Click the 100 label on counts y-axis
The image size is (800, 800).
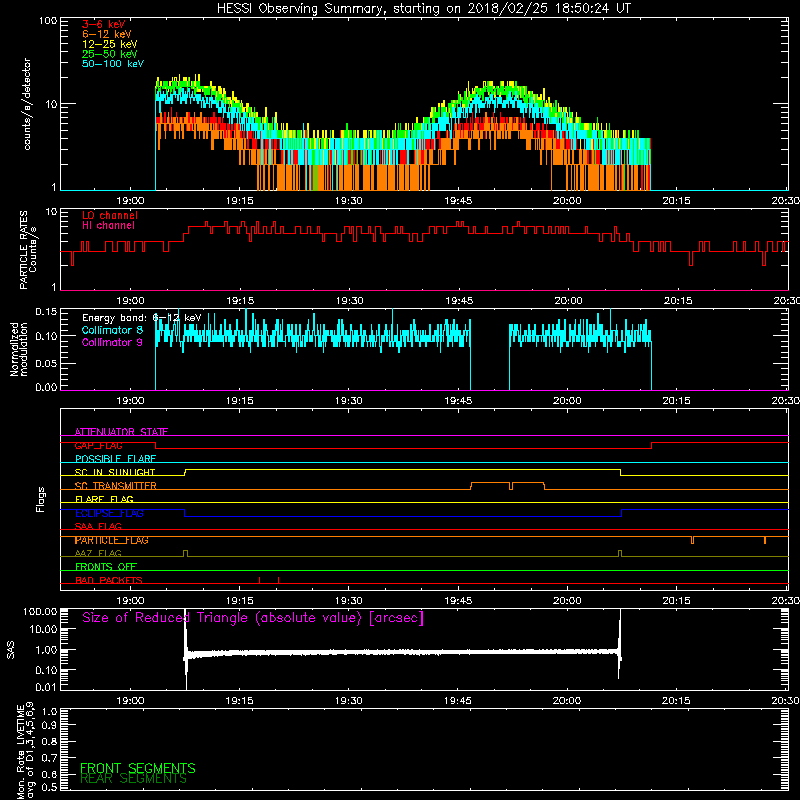point(48,21)
